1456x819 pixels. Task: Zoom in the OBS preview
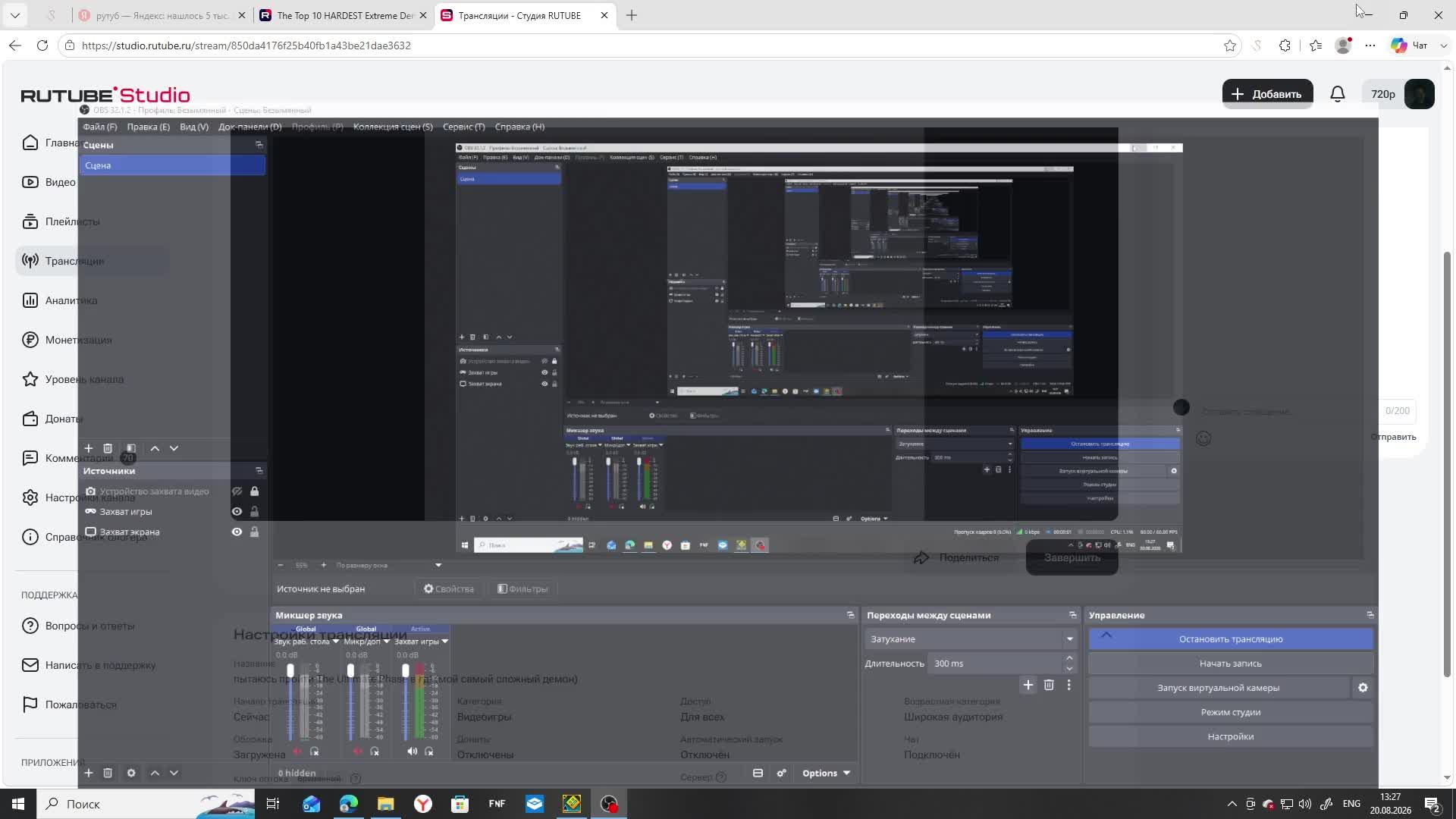pos(324,565)
